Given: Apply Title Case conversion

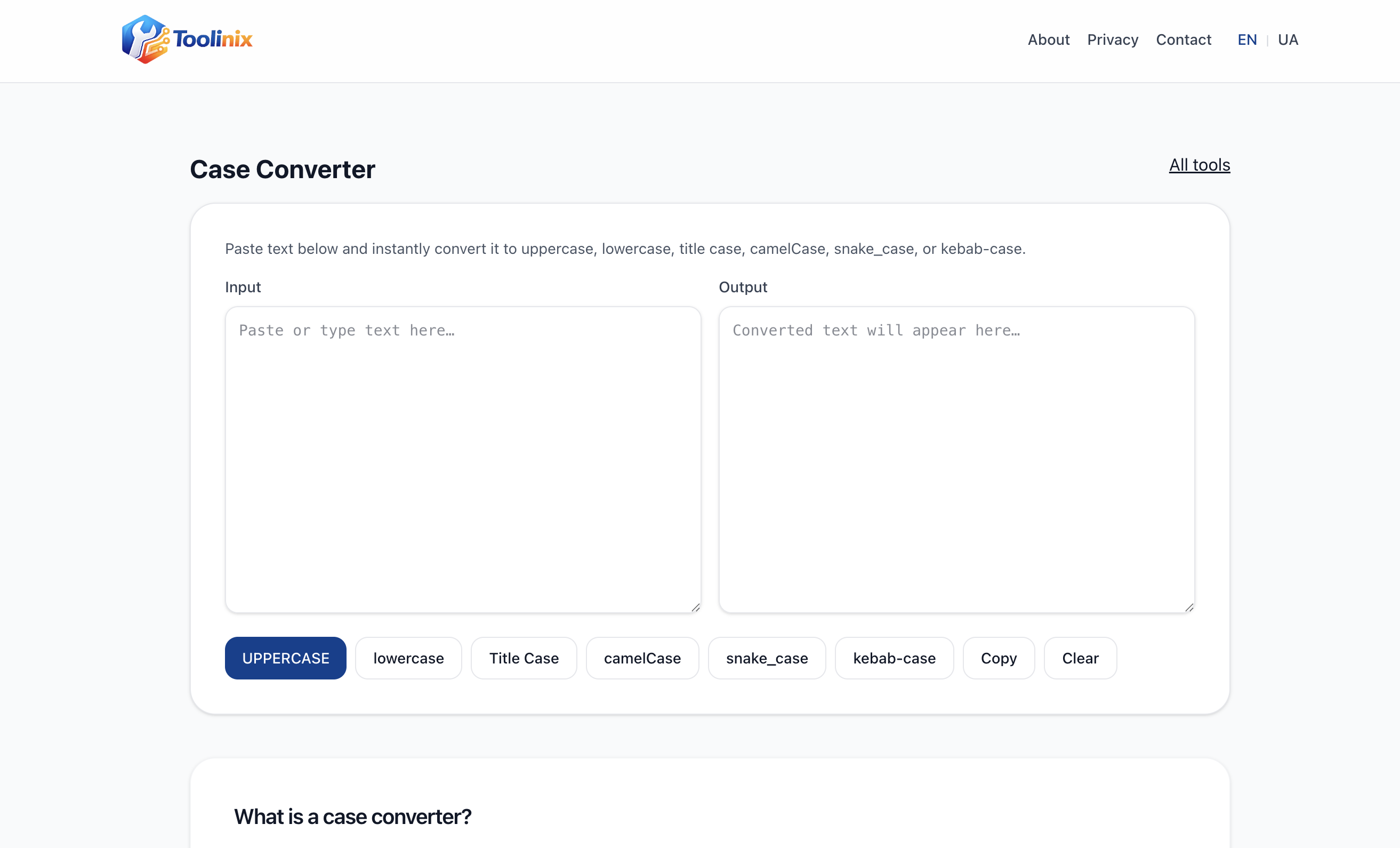Looking at the screenshot, I should pos(524,658).
